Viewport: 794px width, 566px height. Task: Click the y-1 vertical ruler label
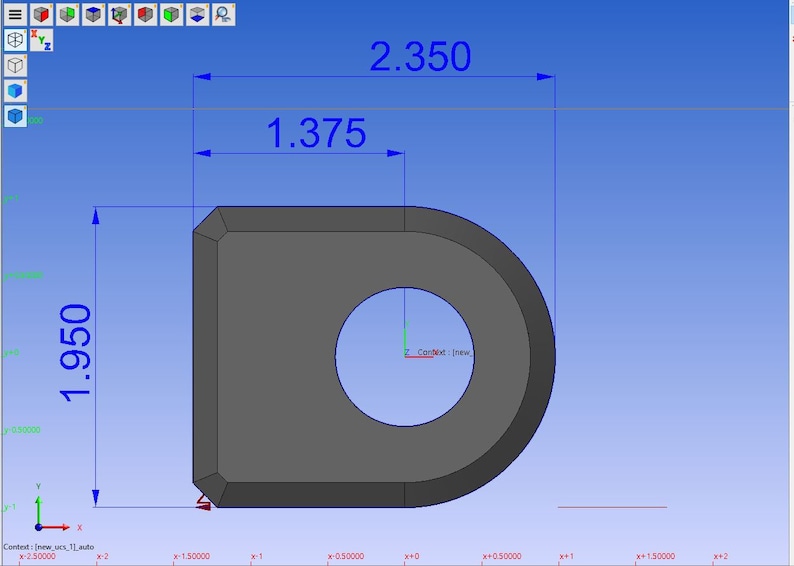tap(10, 507)
